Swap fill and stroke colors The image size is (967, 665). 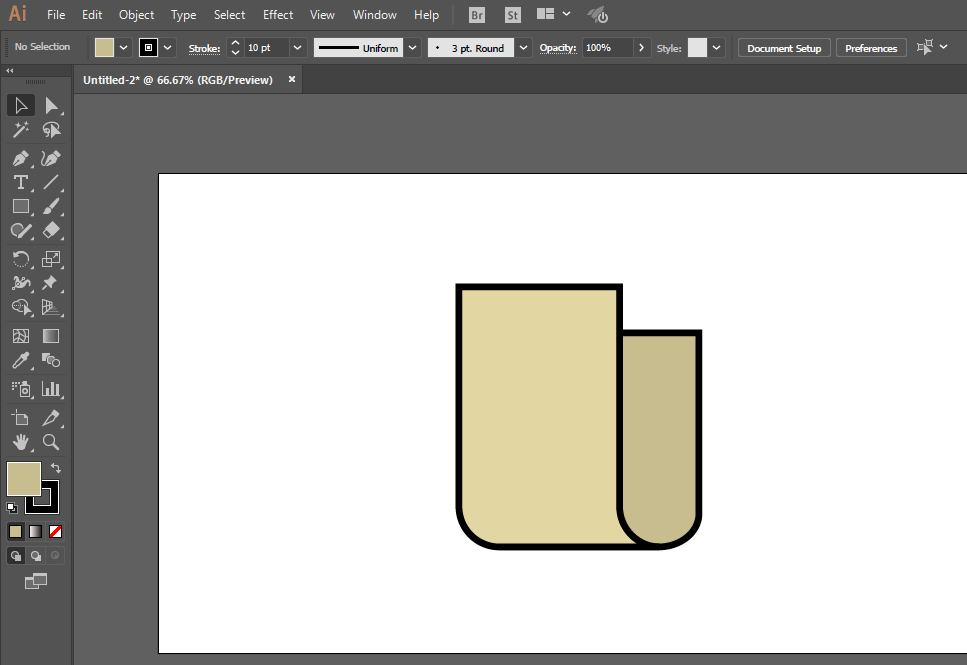(x=56, y=468)
